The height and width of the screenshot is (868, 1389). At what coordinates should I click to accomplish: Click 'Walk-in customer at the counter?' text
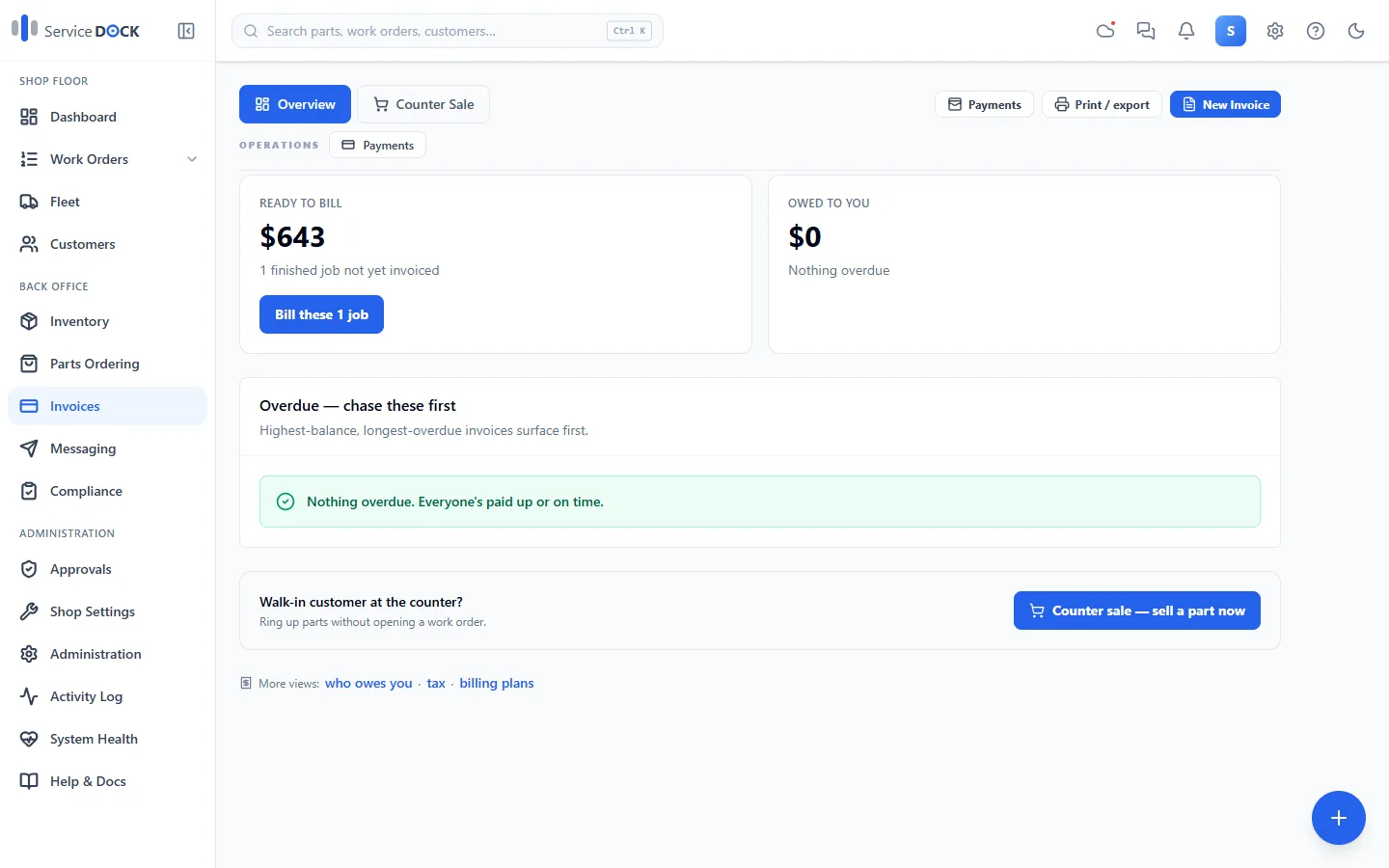coord(361,602)
